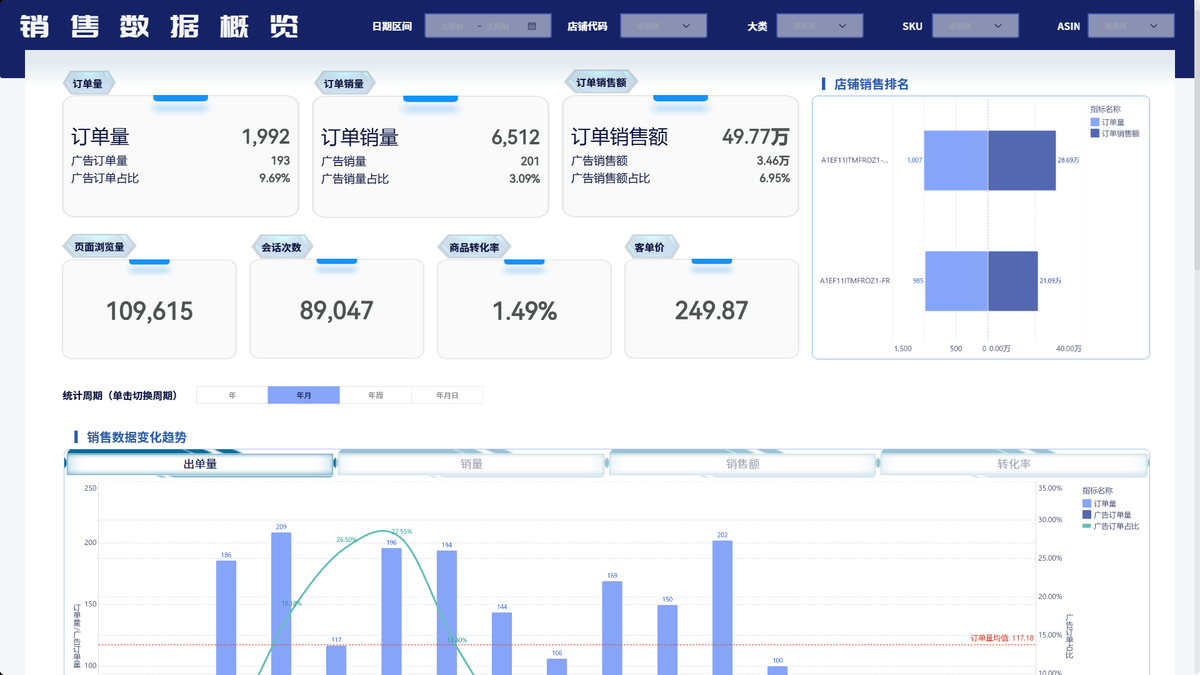Image resolution: width=1200 pixels, height=675 pixels.
Task: Click the tallest bar labeled 209
Action: coord(281,603)
